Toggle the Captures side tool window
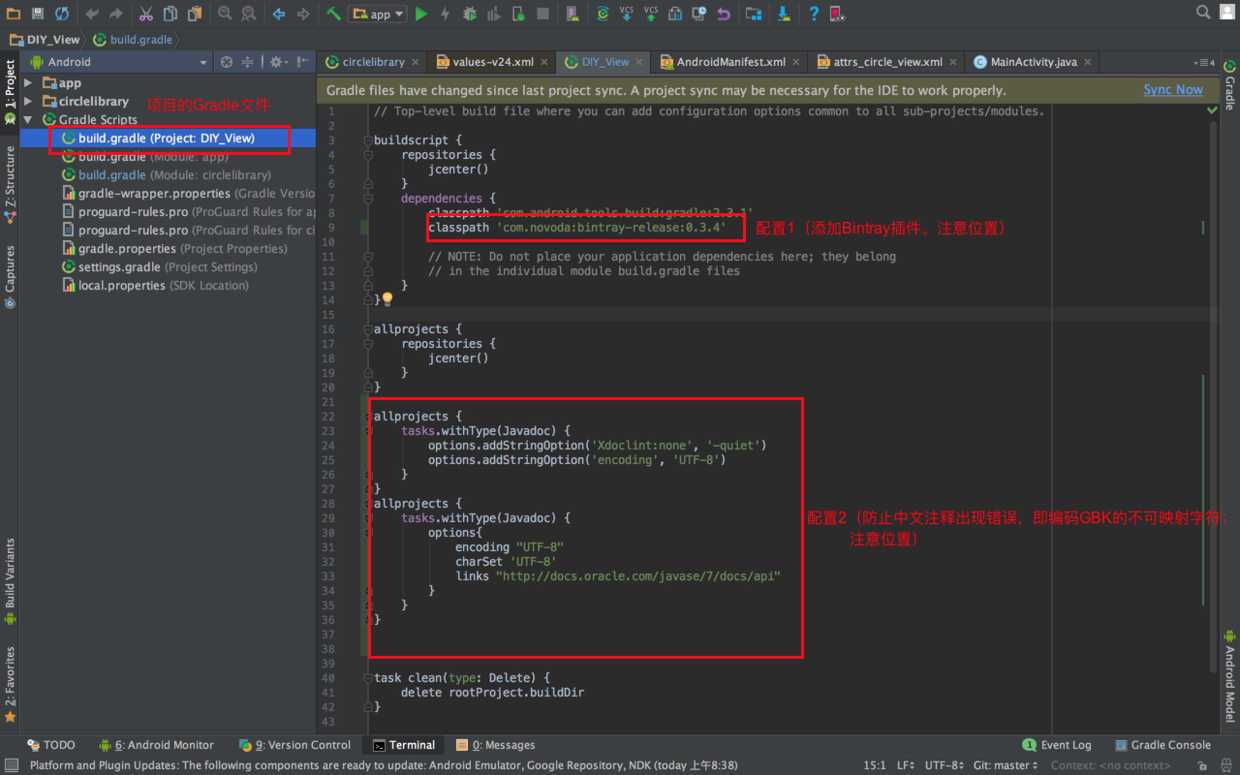The width and height of the screenshot is (1240, 775). pos(10,276)
